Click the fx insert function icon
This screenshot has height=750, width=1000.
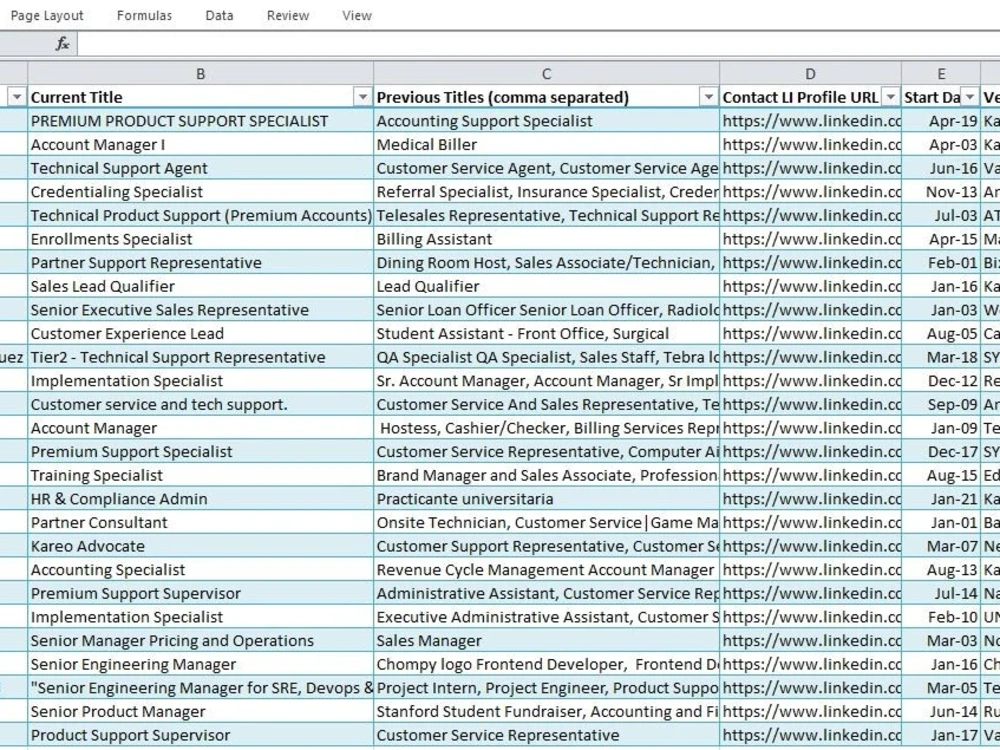62,44
